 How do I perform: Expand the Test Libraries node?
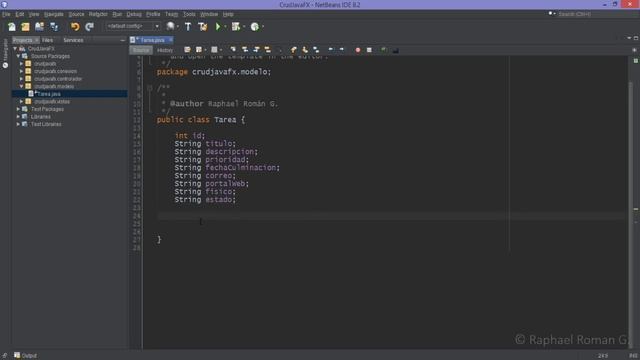click(x=18, y=124)
